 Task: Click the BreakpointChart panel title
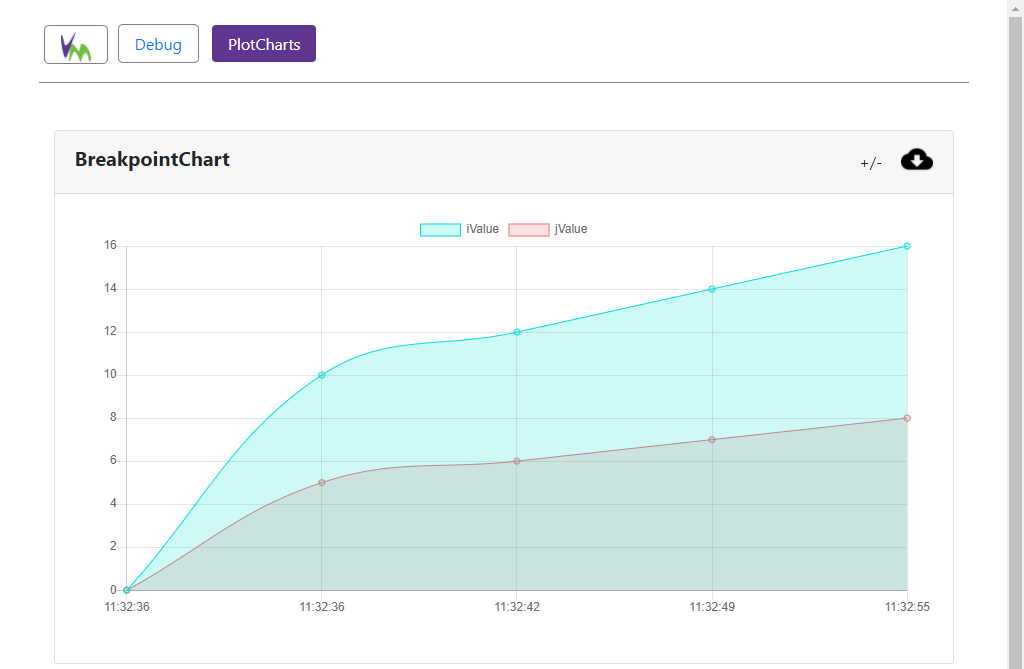152,160
